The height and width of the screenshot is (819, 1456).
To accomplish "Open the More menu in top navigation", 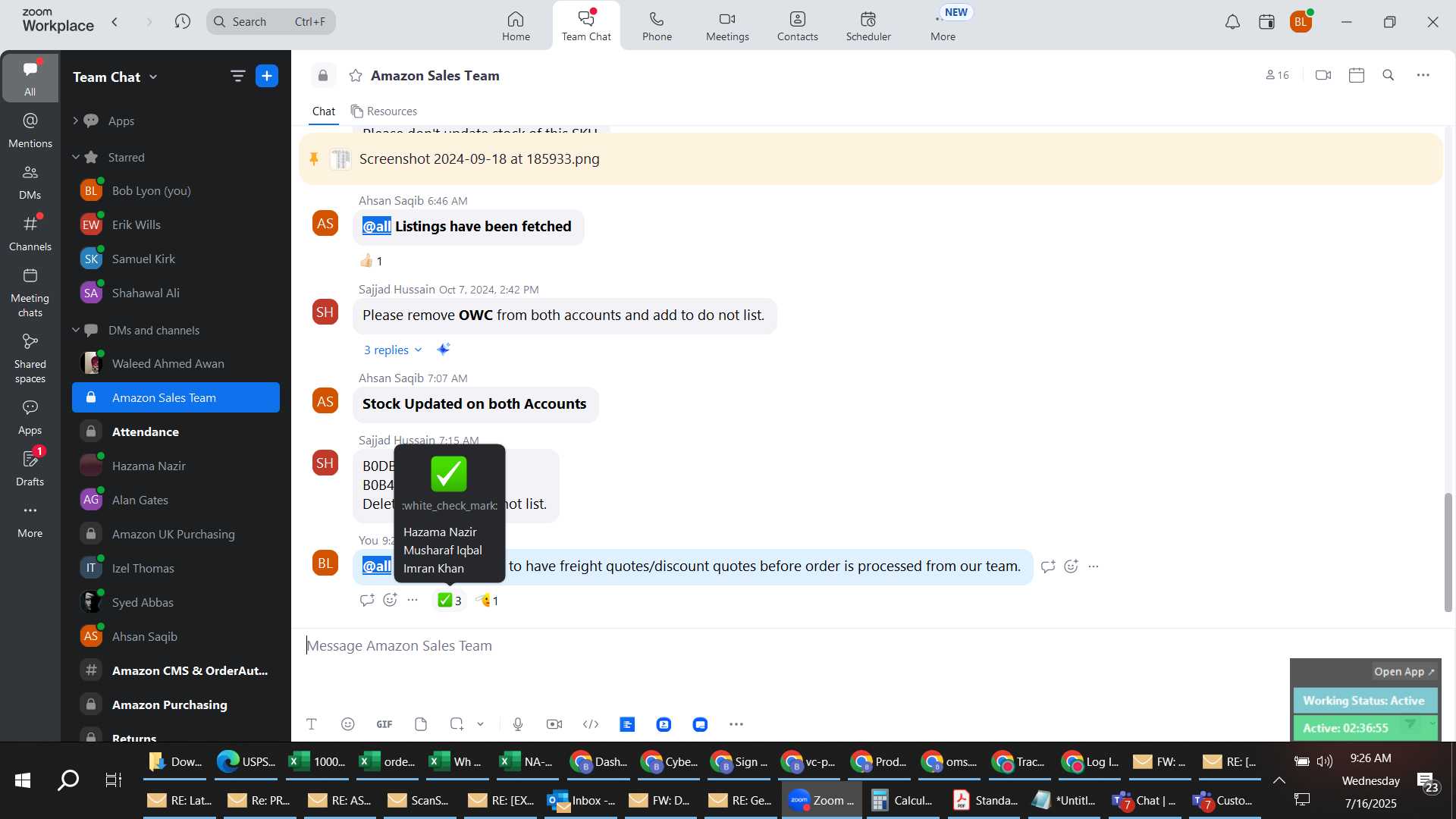I will pyautogui.click(x=943, y=26).
